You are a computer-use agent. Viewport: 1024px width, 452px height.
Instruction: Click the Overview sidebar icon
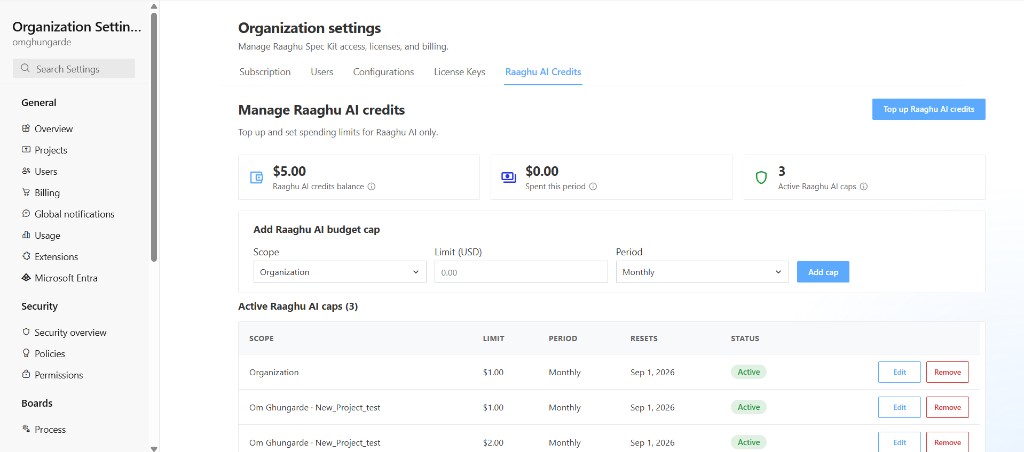coord(26,129)
